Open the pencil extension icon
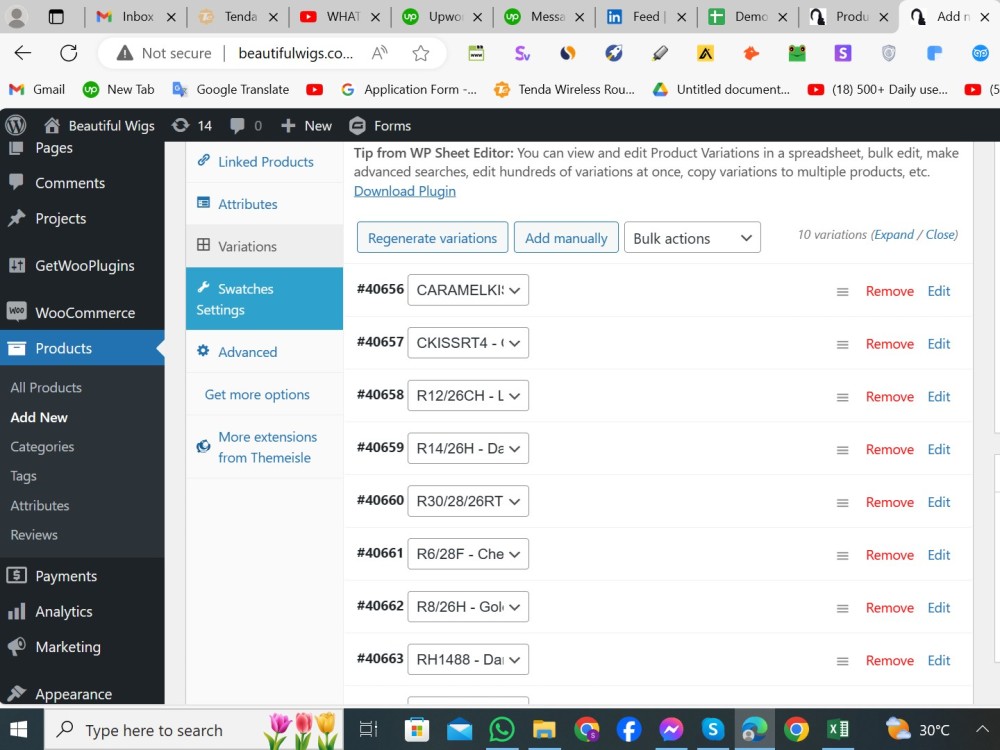Image resolution: width=1000 pixels, height=750 pixels. pyautogui.click(x=660, y=53)
